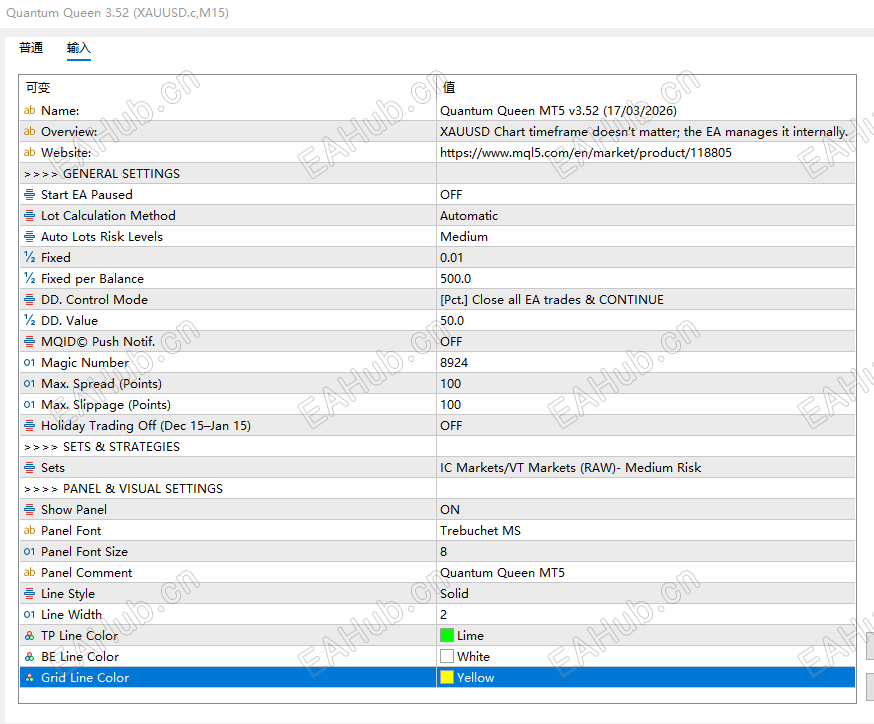The image size is (874, 724).
Task: Select the 01 icon beside Max. Slippage (Points)
Action: pyautogui.click(x=30, y=405)
